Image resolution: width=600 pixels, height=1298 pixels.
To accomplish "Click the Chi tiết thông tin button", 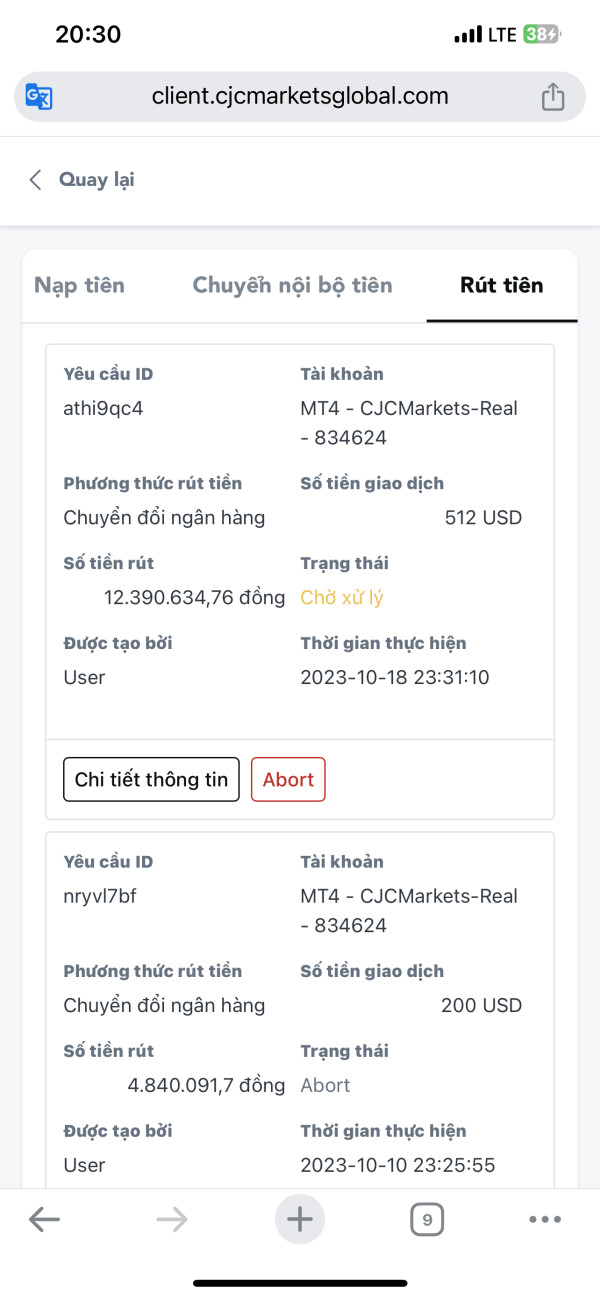I will click(151, 780).
